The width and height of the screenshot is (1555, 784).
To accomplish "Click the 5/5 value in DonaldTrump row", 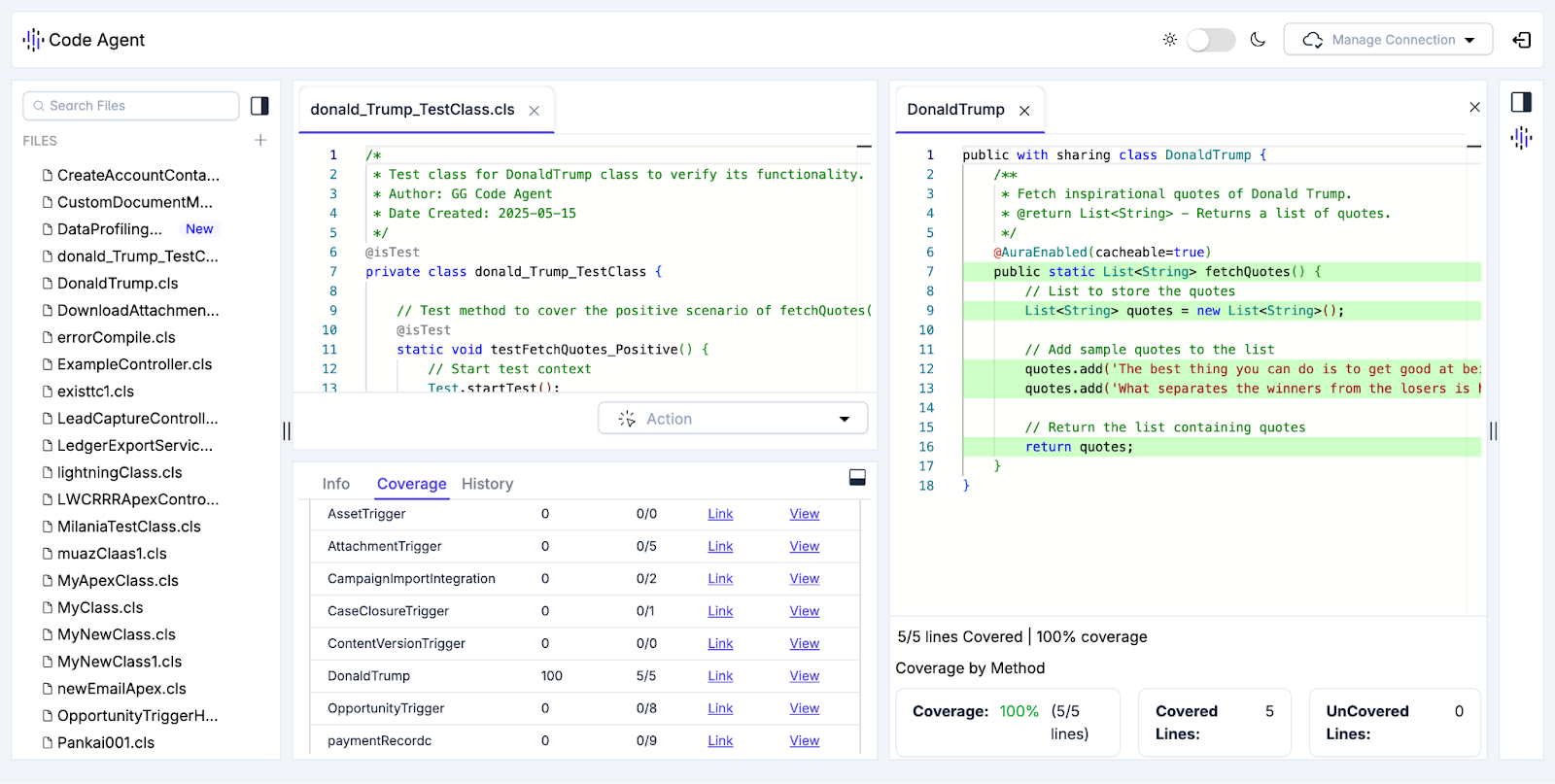I will coord(646,676).
